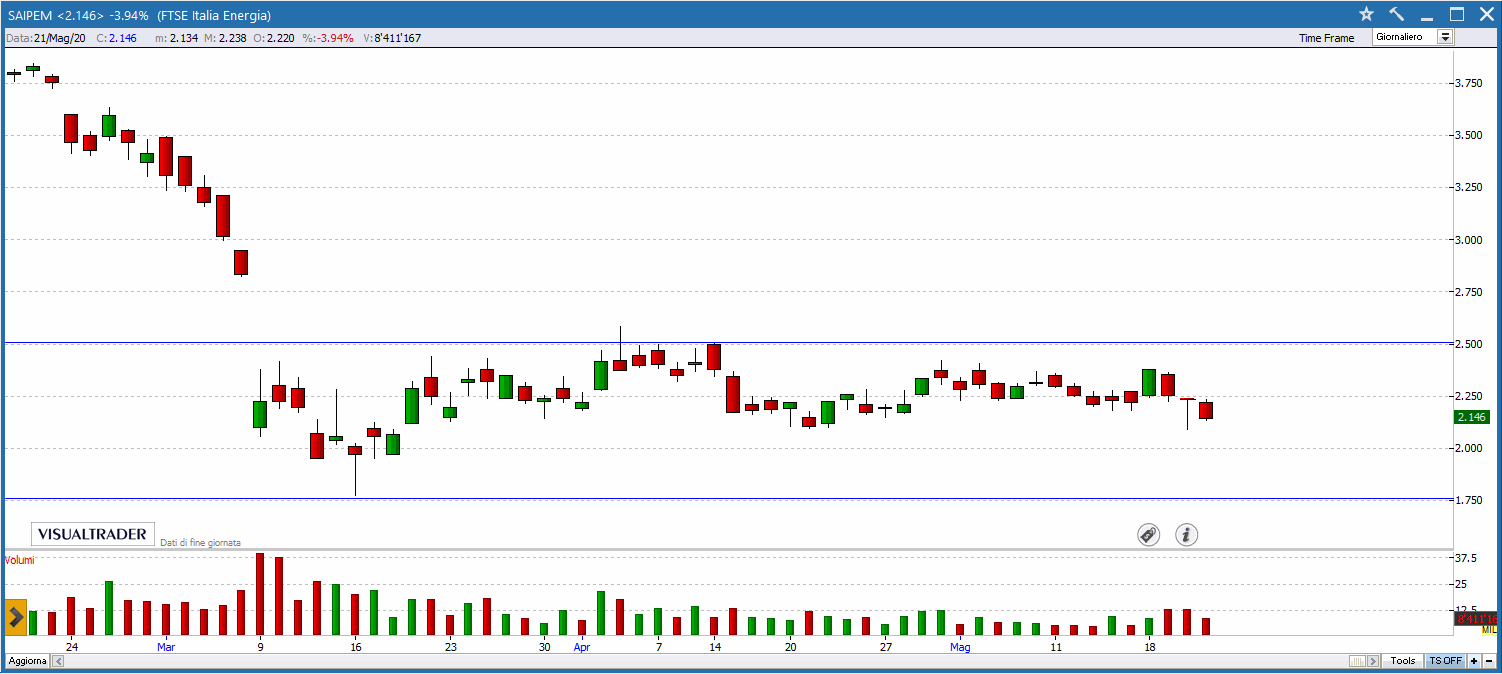Click the 'Apr' label on the date axis
Screen dimensions: 1502x674
(x=582, y=647)
